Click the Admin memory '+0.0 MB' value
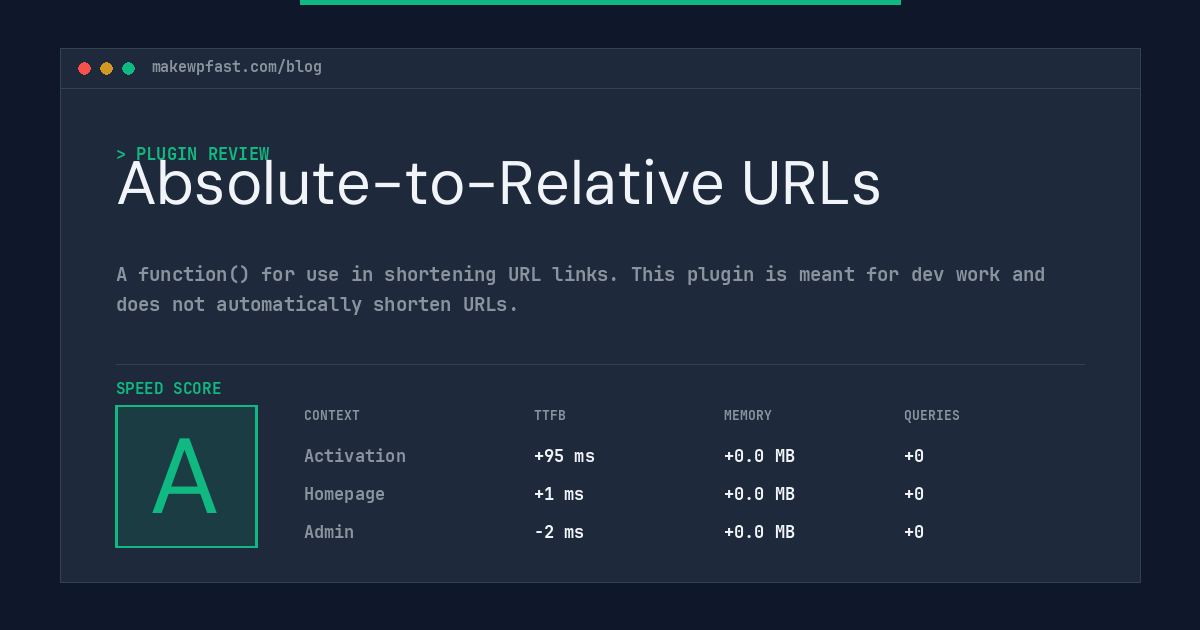The height and width of the screenshot is (630, 1200). click(x=759, y=532)
